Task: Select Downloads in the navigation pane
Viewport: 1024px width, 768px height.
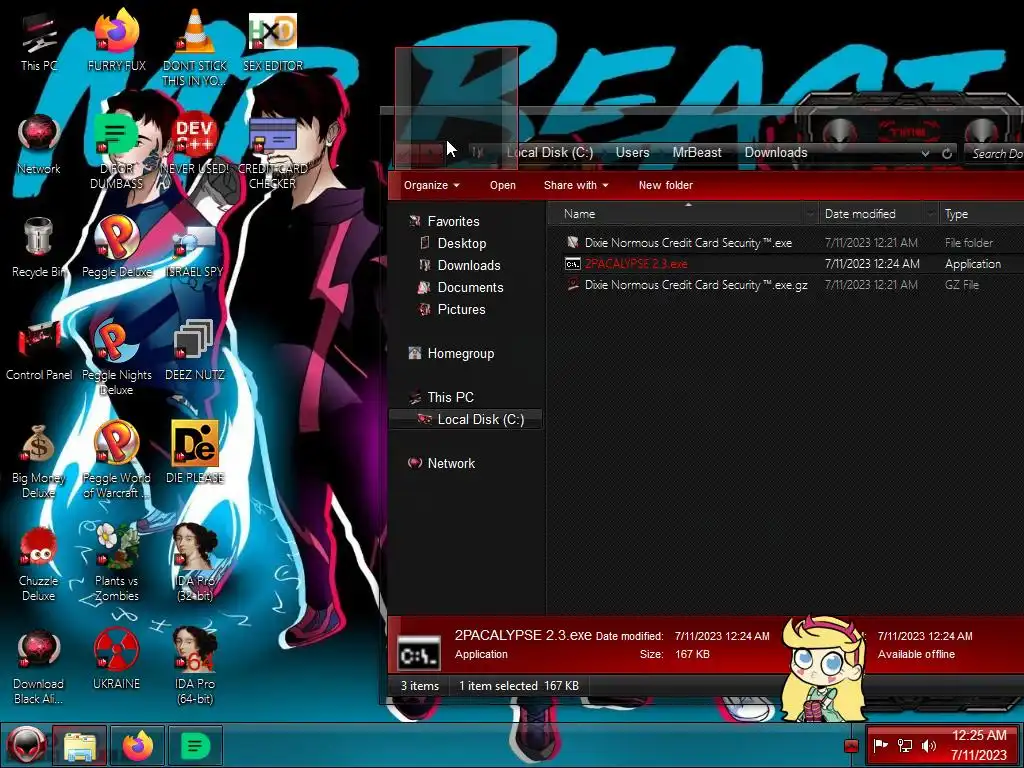Action: click(469, 266)
